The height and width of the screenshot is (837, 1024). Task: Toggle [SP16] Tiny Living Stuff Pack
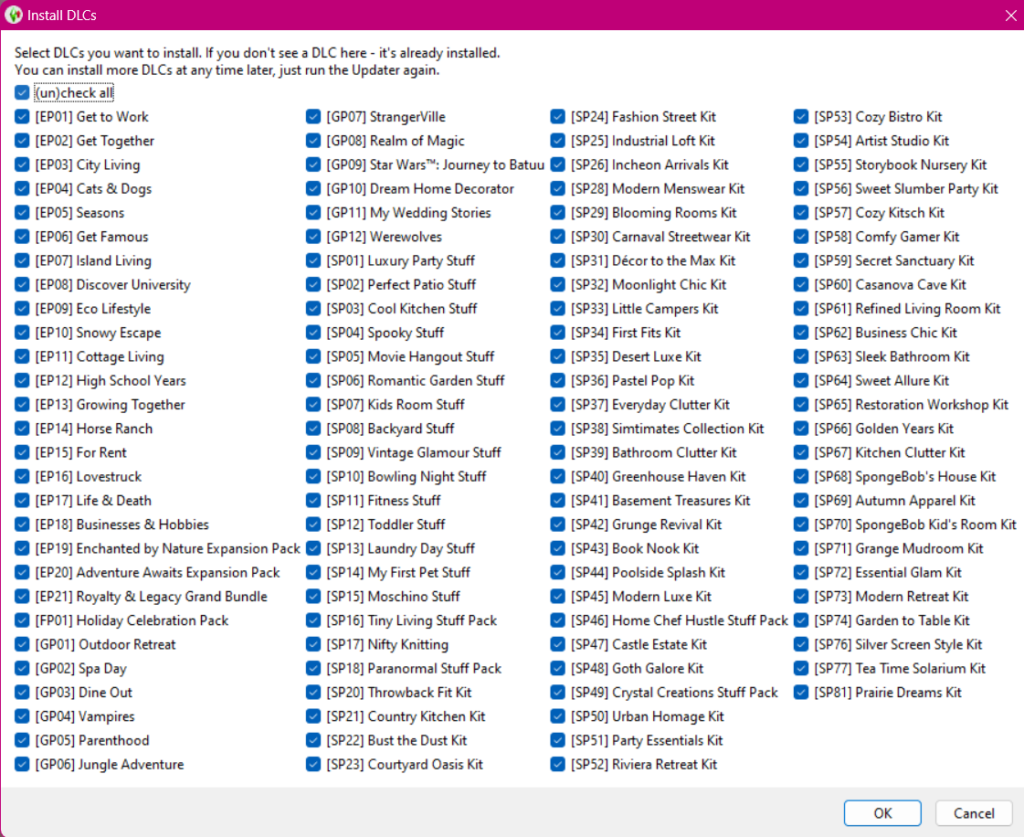click(x=313, y=621)
